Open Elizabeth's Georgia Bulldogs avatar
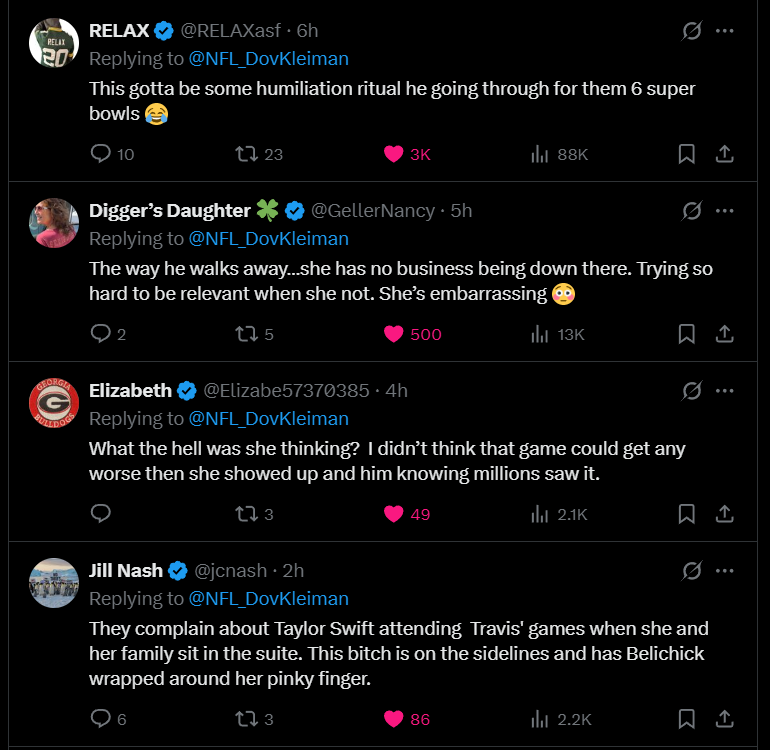Screen dimensions: 770x750 [x=54, y=403]
